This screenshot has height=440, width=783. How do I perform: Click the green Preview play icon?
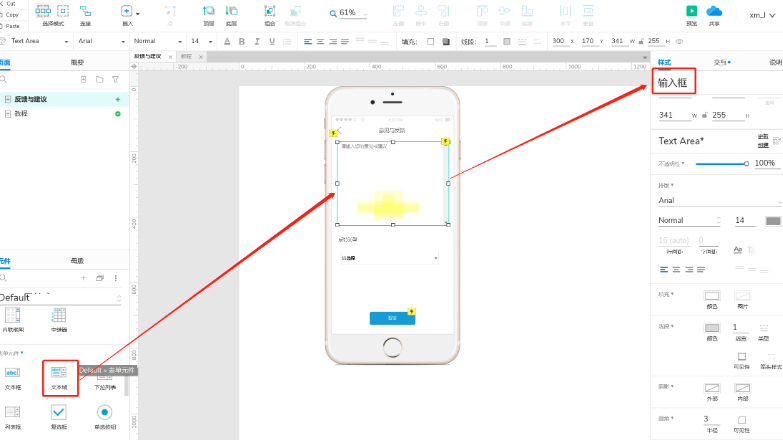point(692,11)
